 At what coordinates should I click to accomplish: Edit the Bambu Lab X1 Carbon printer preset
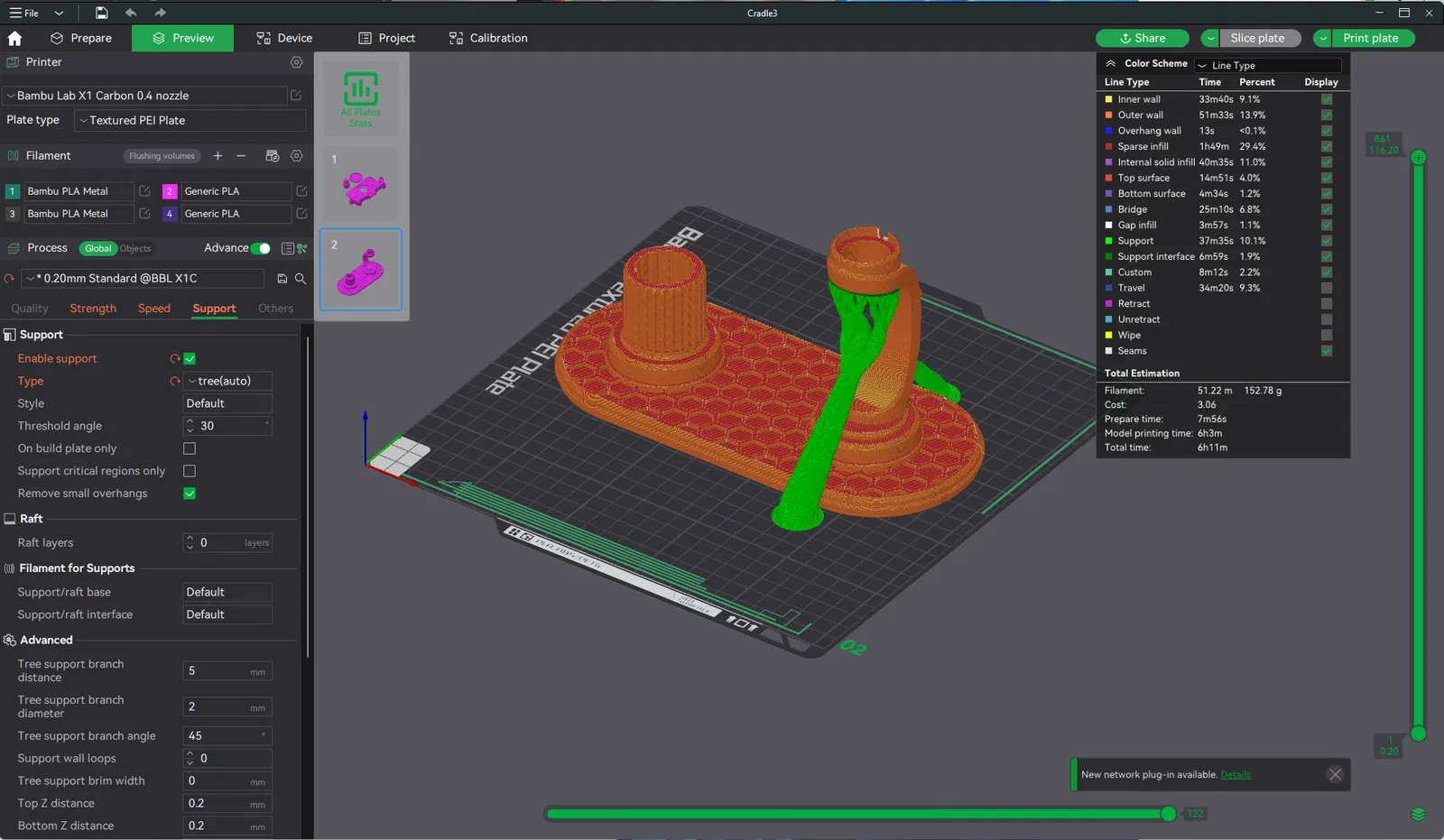coord(295,96)
